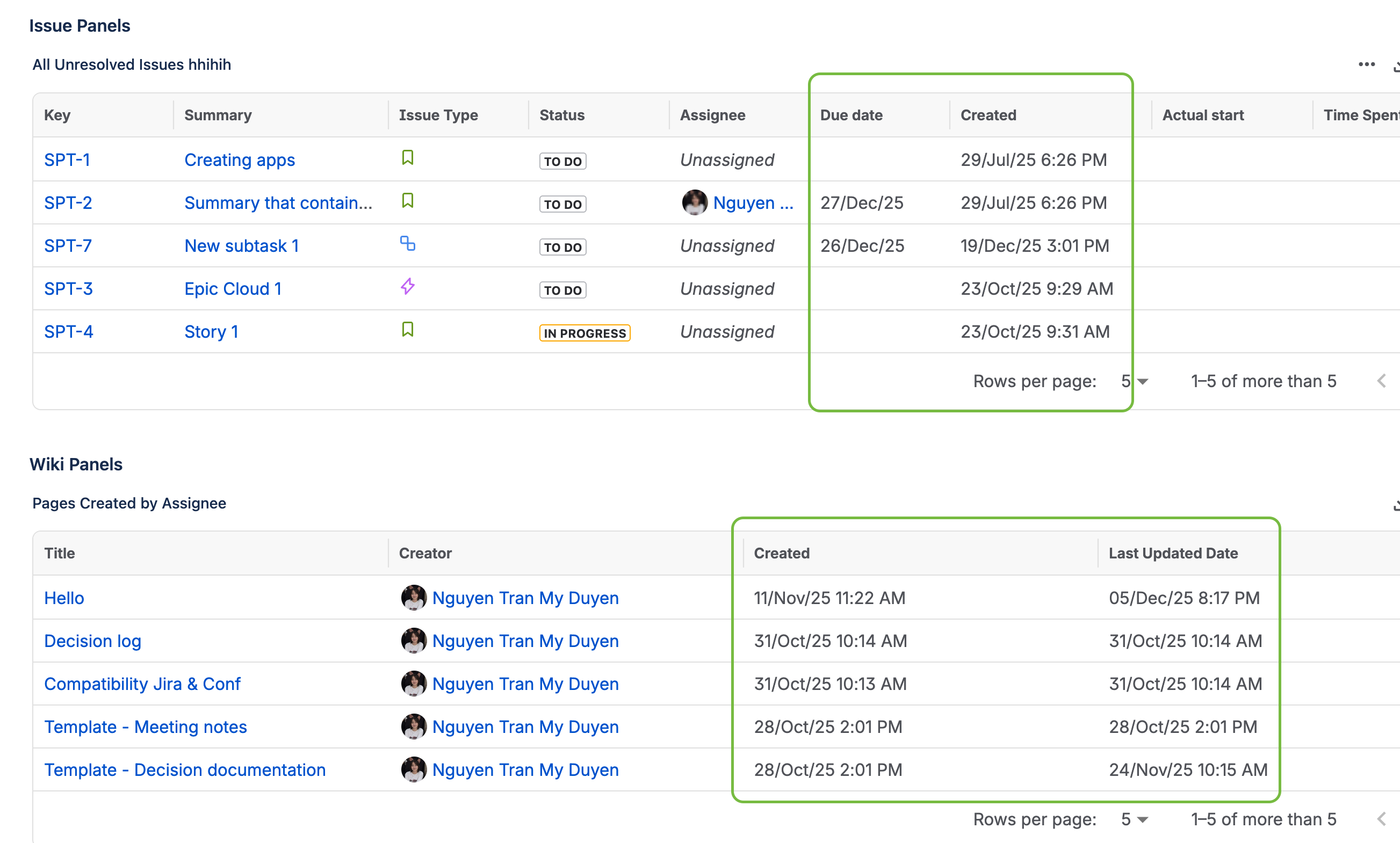Click the story icon on the SPT-2 row
Viewport: 1400px width, 843px height.
tap(407, 200)
